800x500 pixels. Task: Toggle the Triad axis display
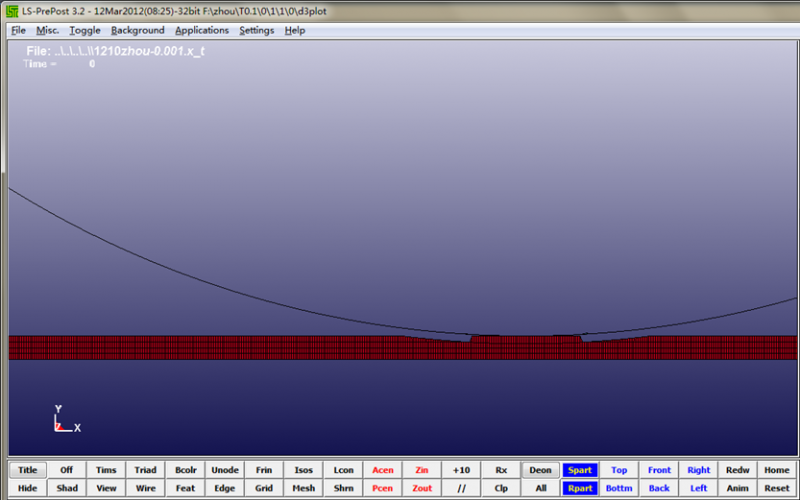(145, 470)
